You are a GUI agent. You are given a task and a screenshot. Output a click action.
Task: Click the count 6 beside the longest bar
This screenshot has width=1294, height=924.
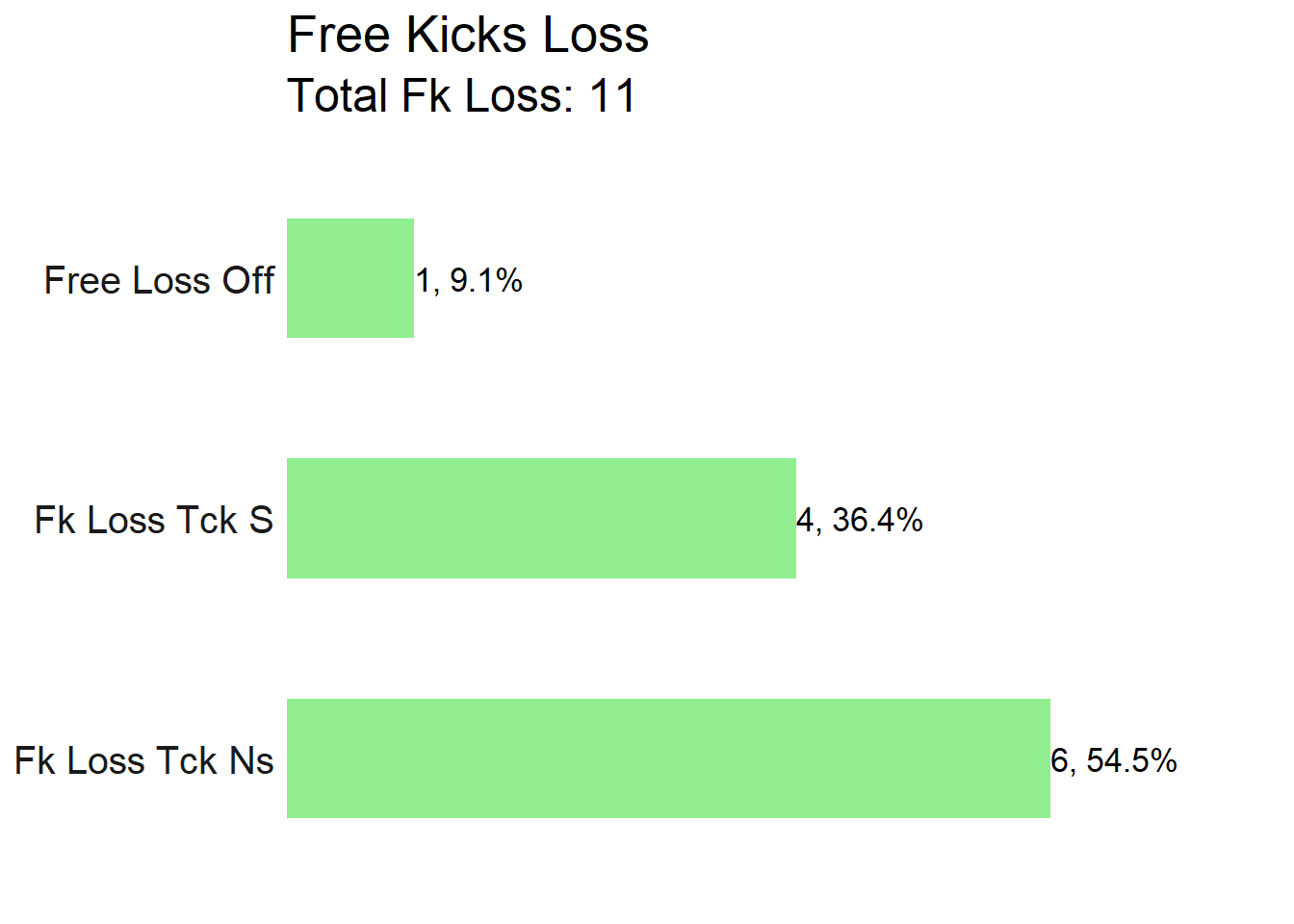point(1059,760)
